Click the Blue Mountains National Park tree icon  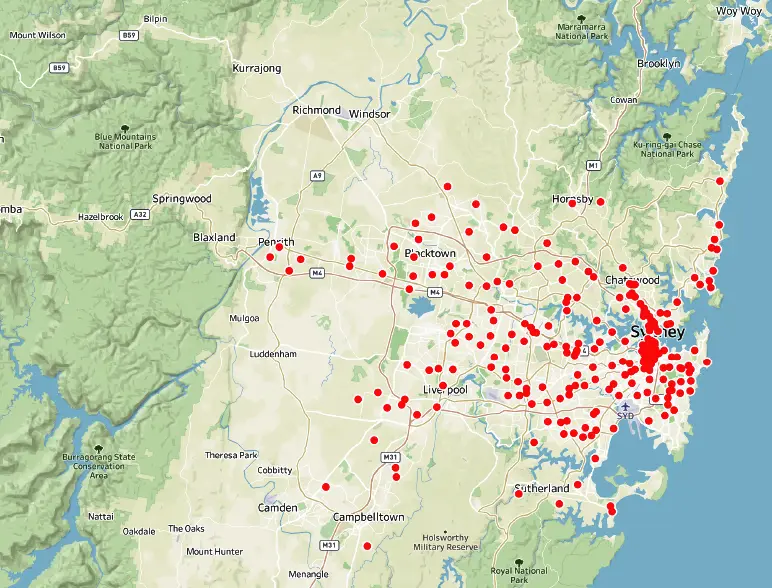124,128
